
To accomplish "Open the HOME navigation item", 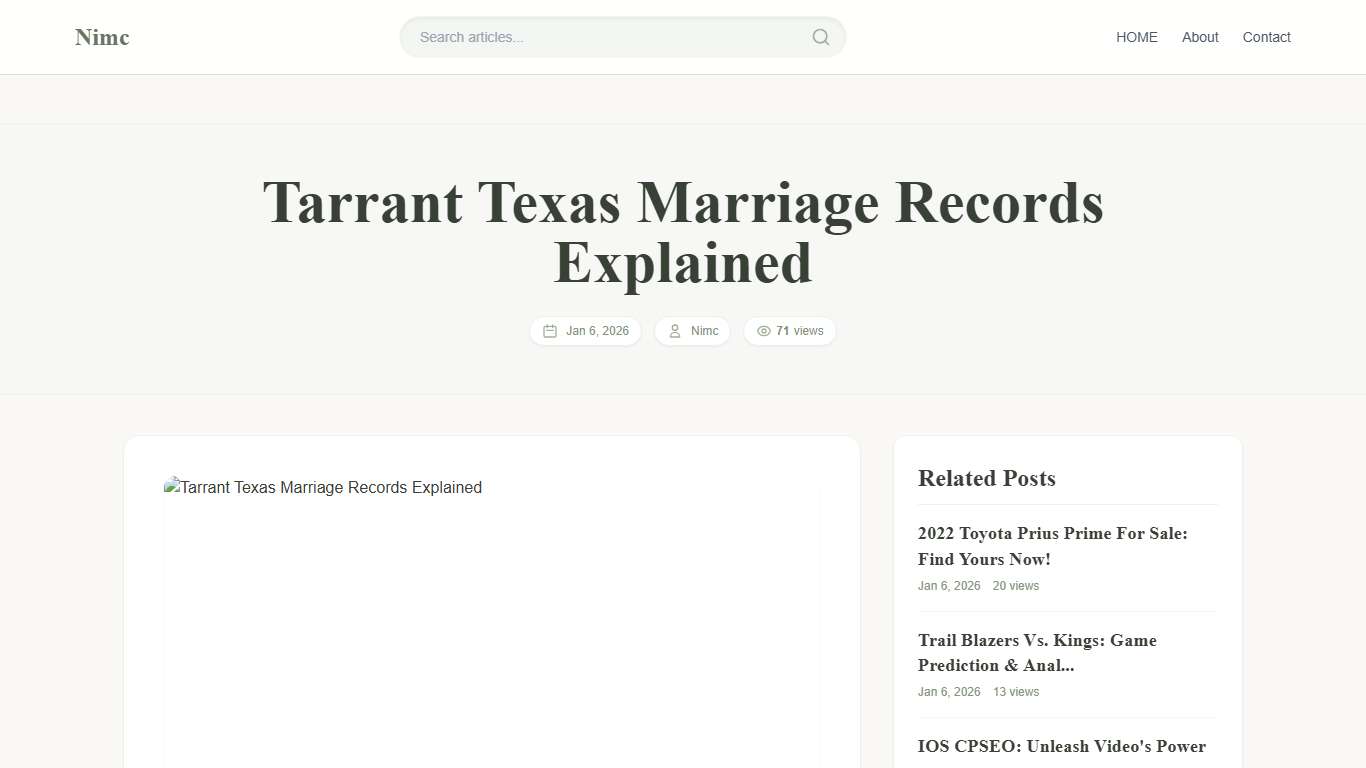I will tap(1136, 37).
